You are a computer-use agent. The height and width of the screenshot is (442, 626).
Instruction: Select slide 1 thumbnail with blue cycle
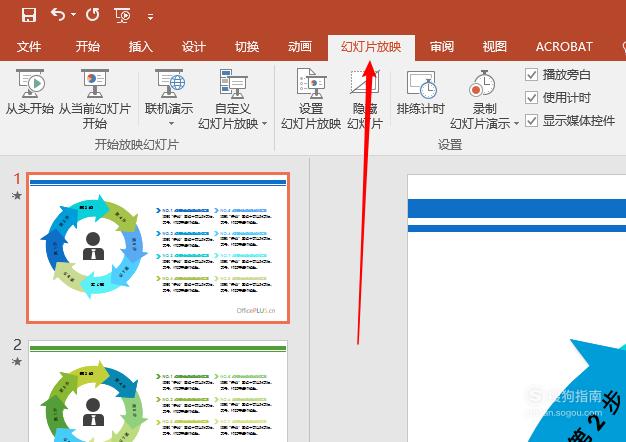158,248
